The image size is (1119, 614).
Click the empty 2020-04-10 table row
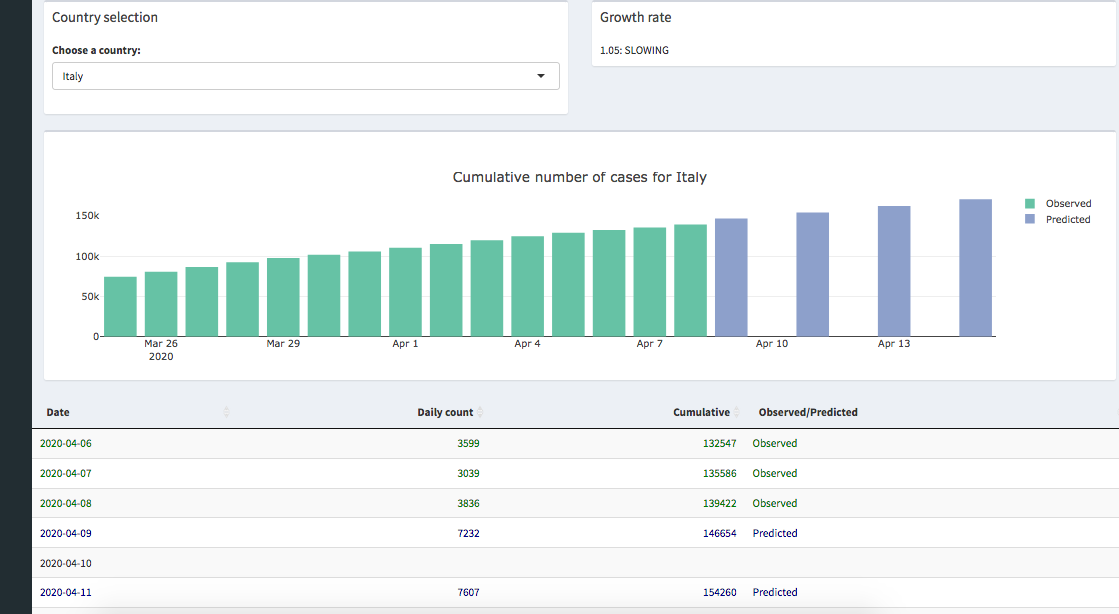click(x=400, y=563)
